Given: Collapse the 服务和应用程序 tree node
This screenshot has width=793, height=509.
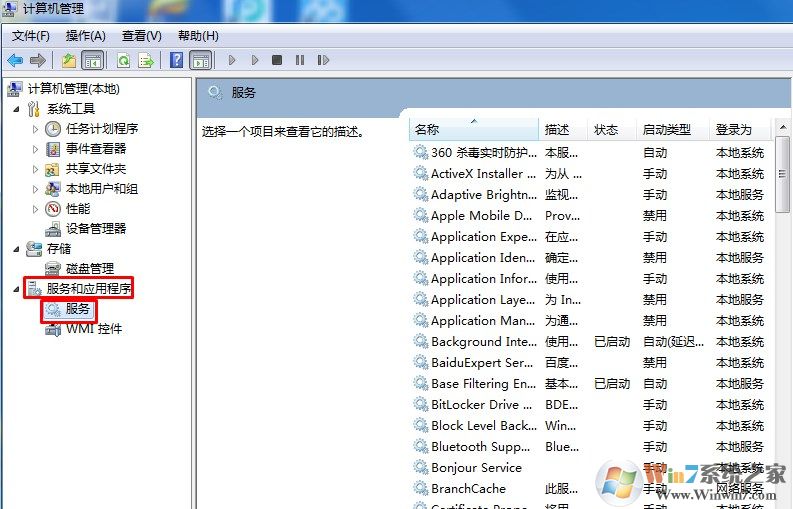Looking at the screenshot, I should point(16,289).
